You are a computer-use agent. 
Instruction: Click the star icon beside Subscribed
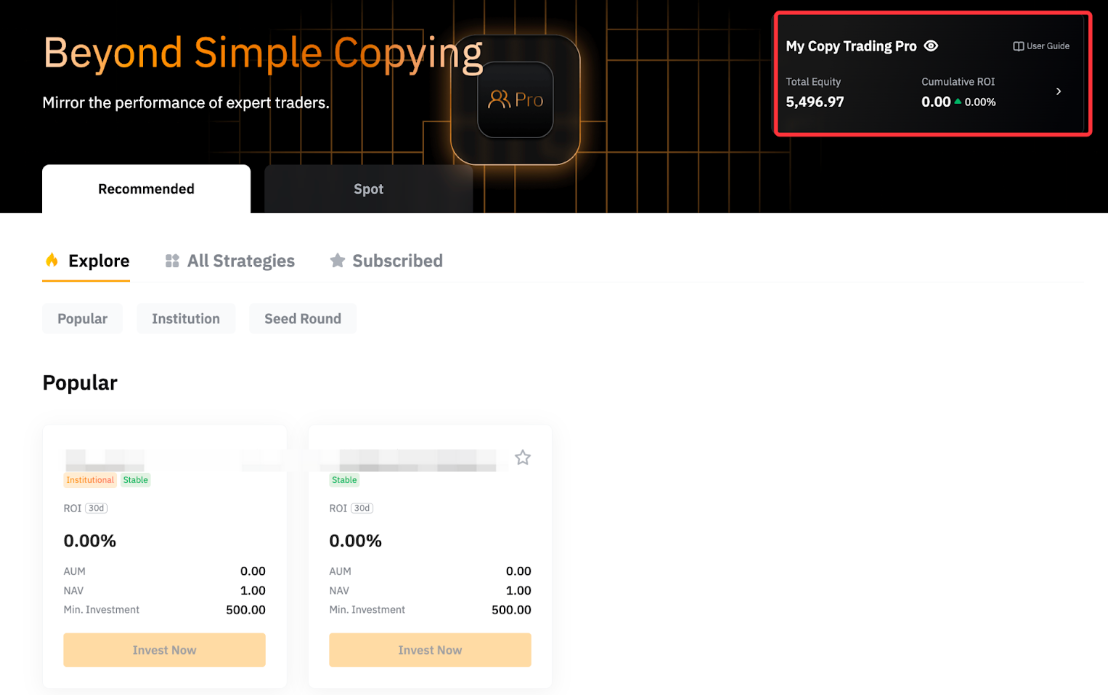coord(337,261)
